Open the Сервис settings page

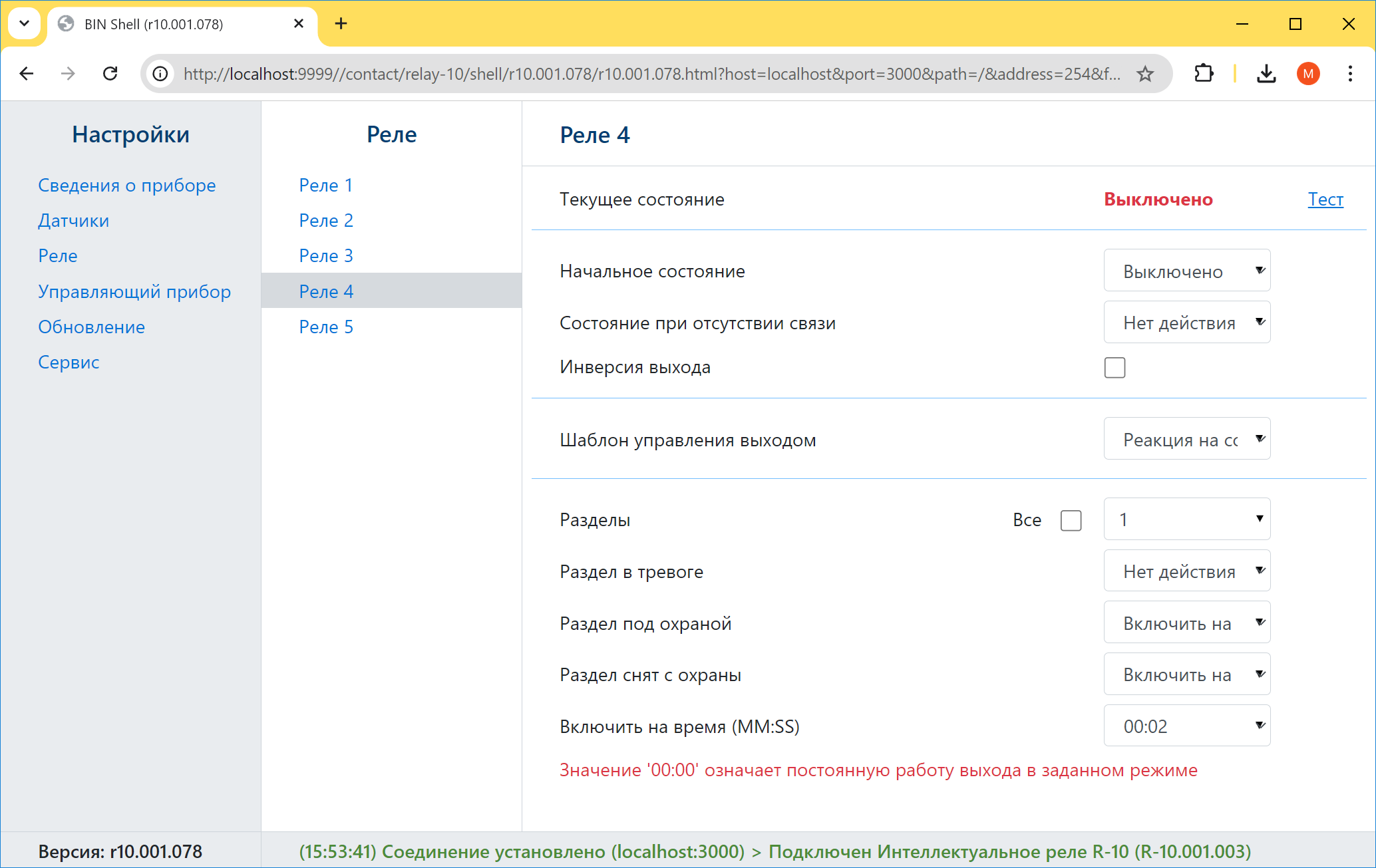click(x=69, y=362)
